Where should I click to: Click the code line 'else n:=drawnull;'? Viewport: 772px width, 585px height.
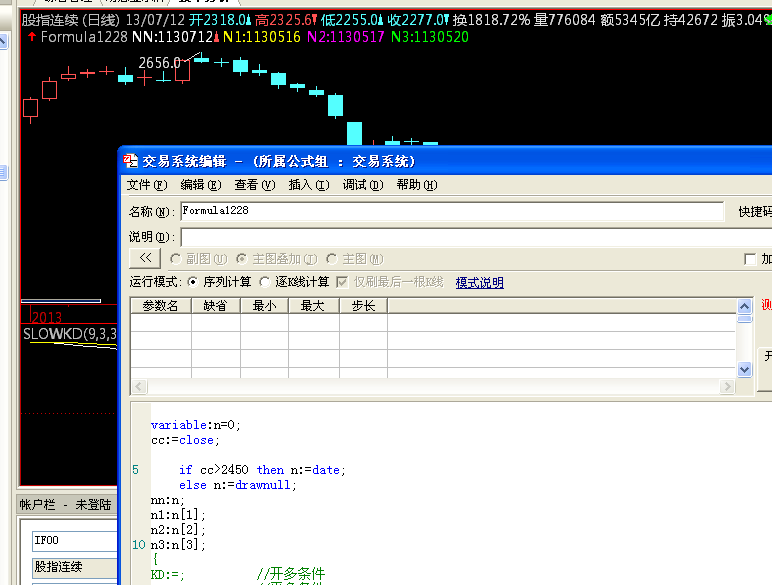click(x=238, y=485)
